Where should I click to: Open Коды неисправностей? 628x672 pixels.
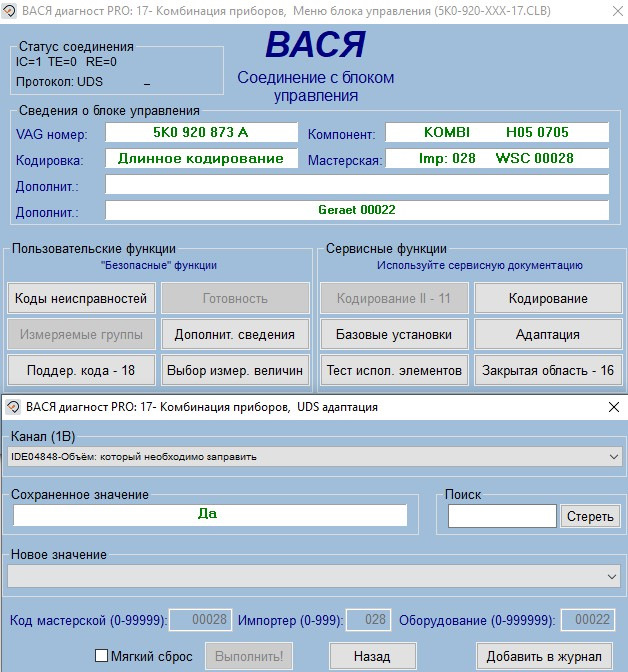pos(81,298)
